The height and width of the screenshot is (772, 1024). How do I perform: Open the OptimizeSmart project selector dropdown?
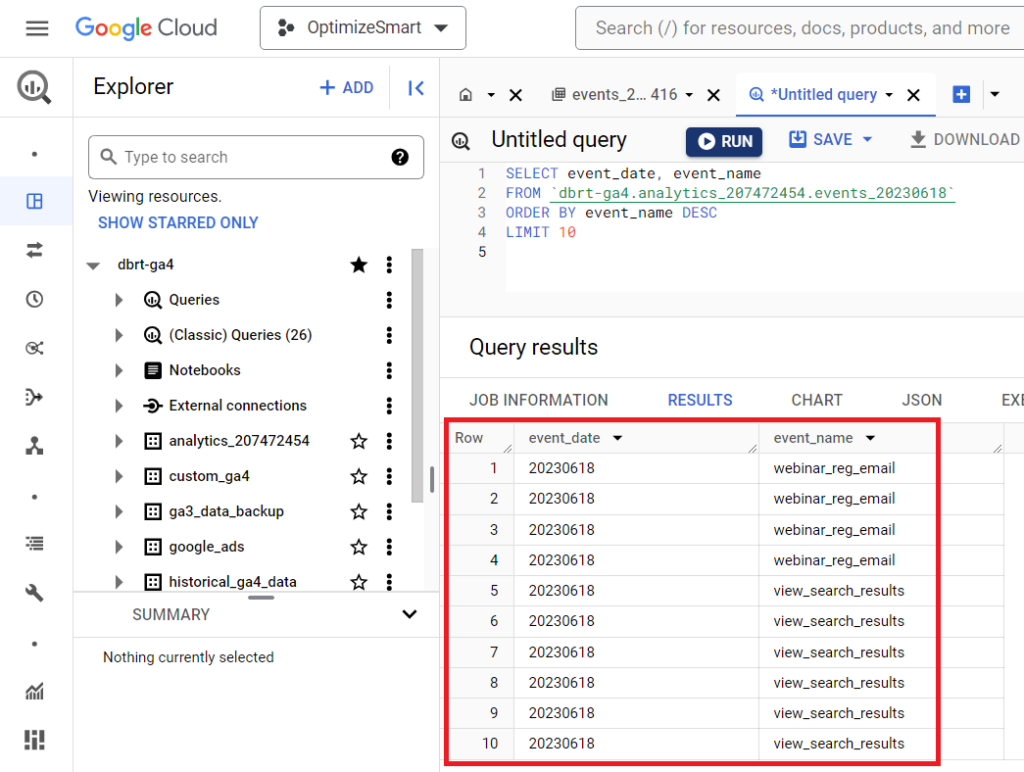click(x=362, y=28)
